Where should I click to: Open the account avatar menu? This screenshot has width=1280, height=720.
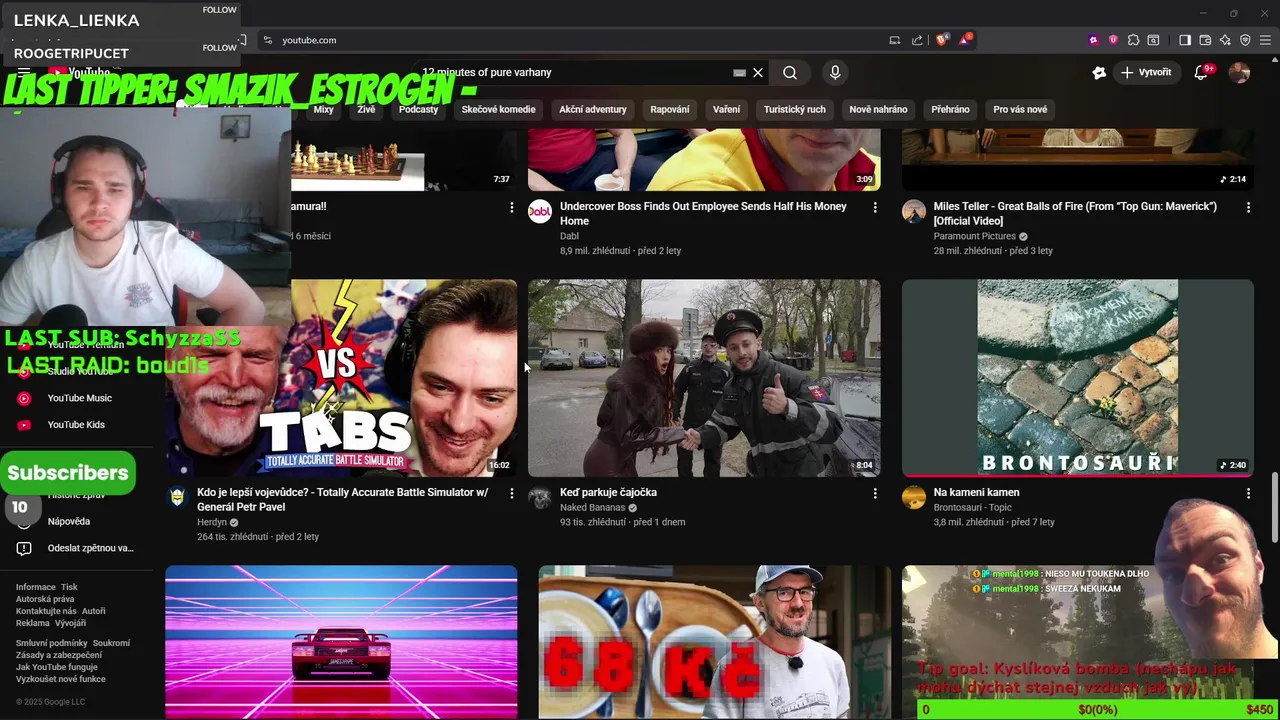[x=1239, y=72]
